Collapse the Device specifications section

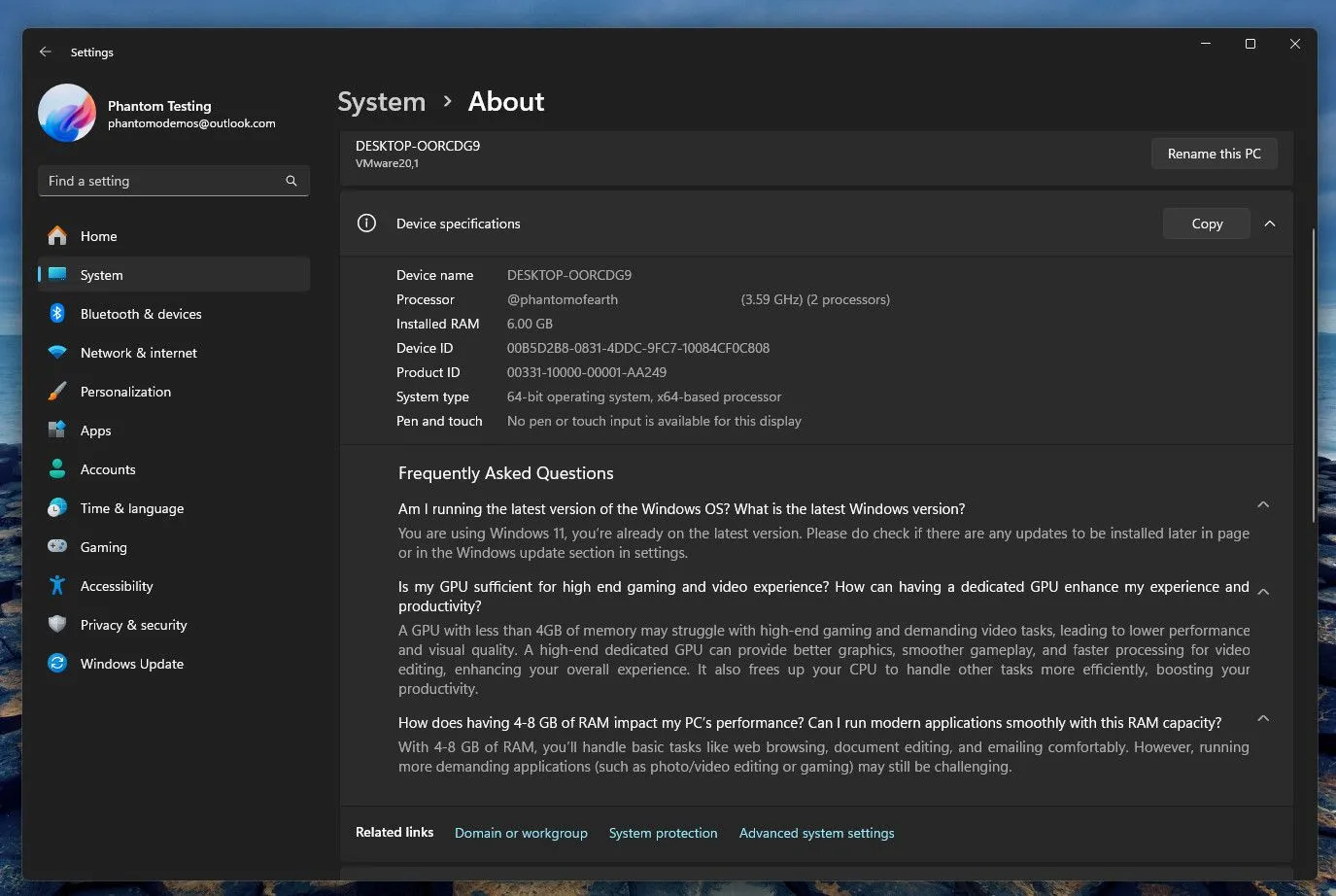coord(1270,223)
